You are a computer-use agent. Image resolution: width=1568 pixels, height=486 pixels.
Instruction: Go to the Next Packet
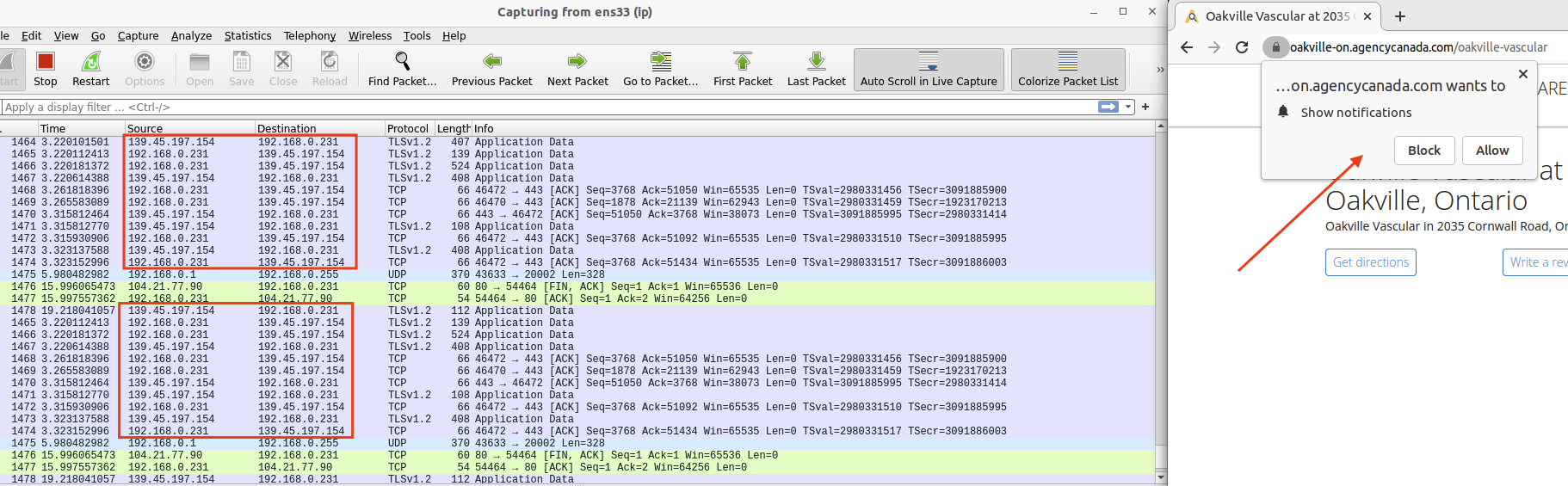point(577,69)
